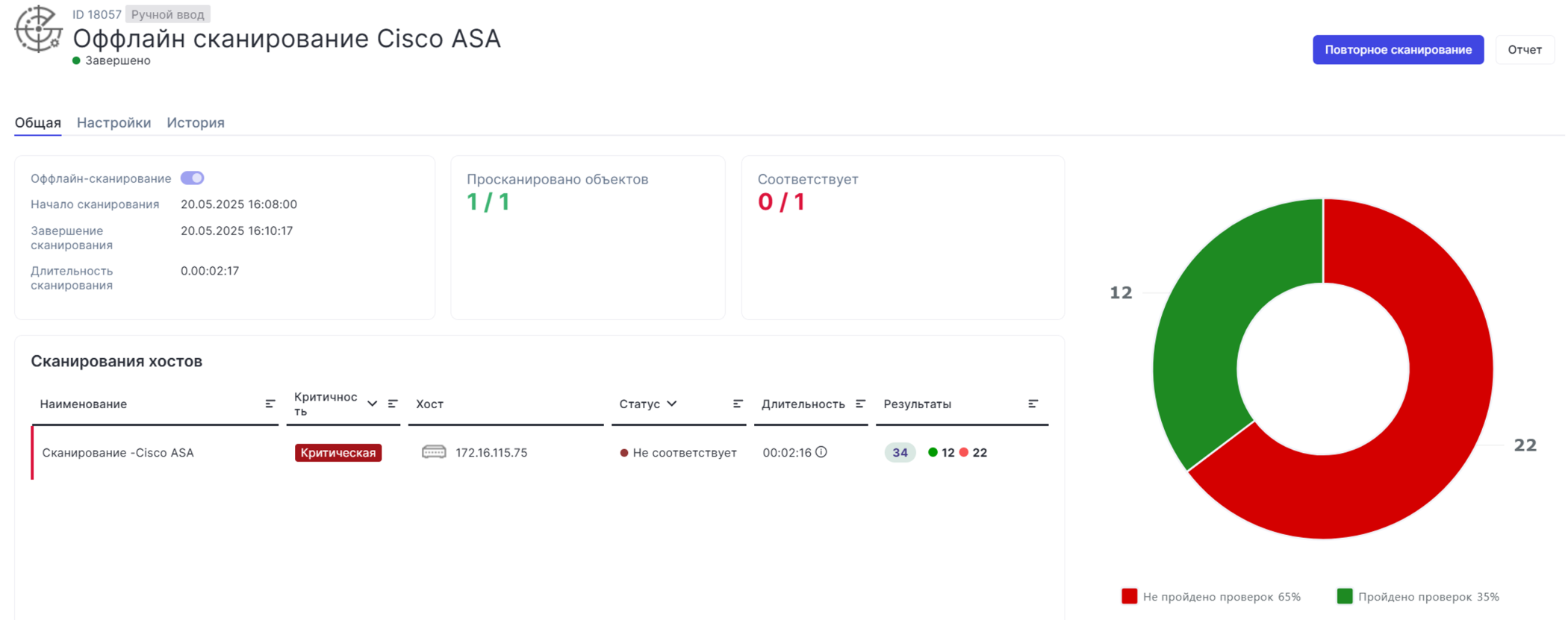The width and height of the screenshot is (1568, 620).
Task: Click the total results badge 34
Action: (900, 453)
